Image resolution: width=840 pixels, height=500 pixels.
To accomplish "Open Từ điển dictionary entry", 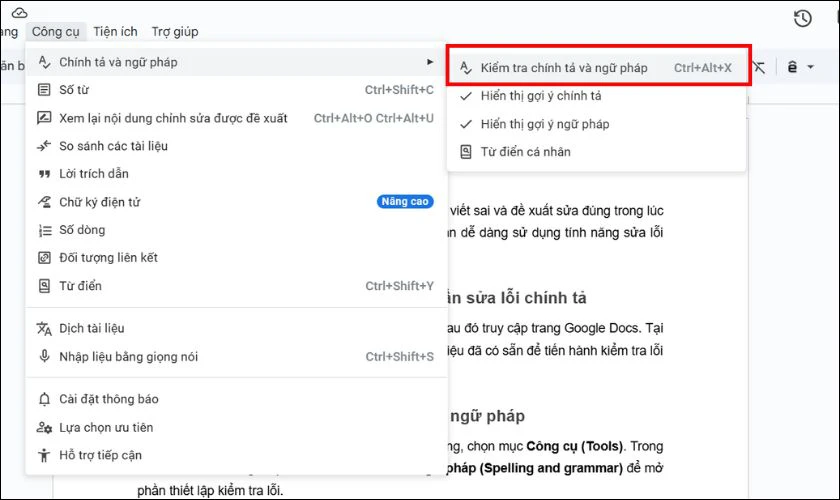I will coord(236,286).
